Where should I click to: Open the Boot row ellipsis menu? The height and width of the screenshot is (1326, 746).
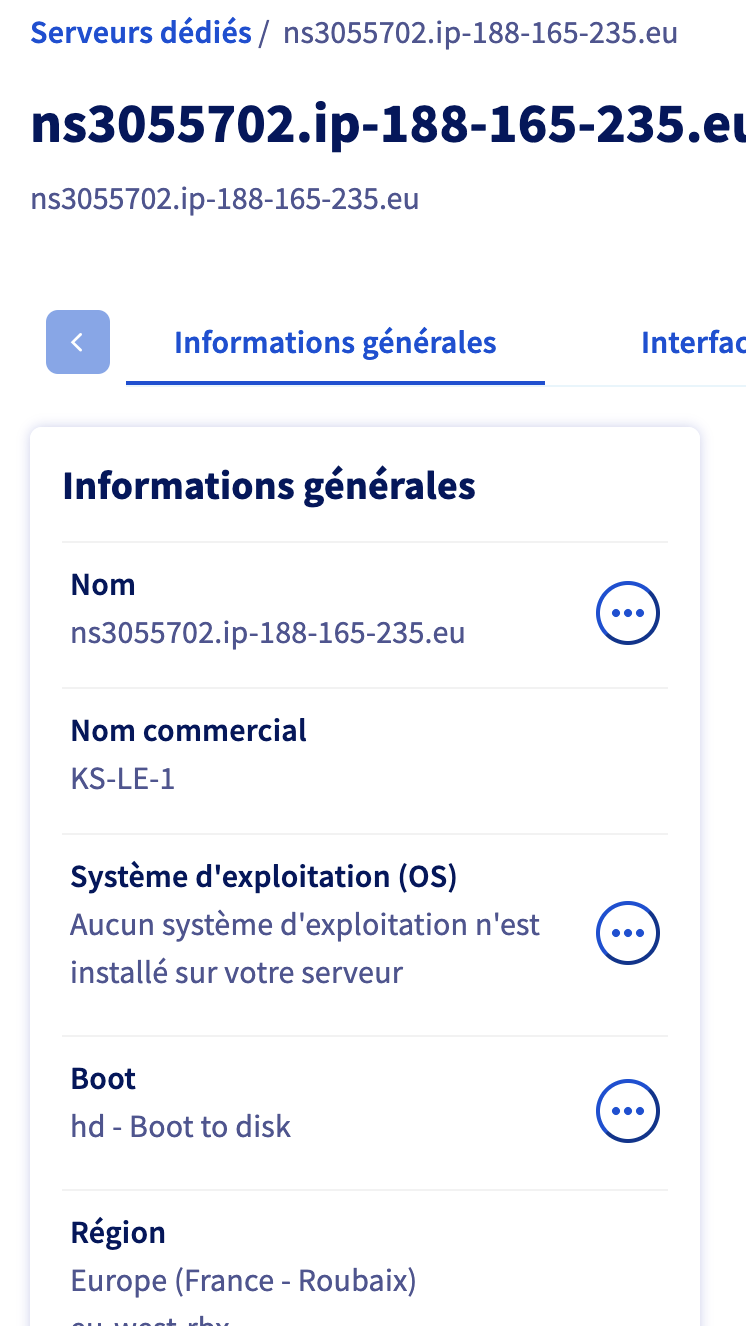click(x=628, y=1111)
